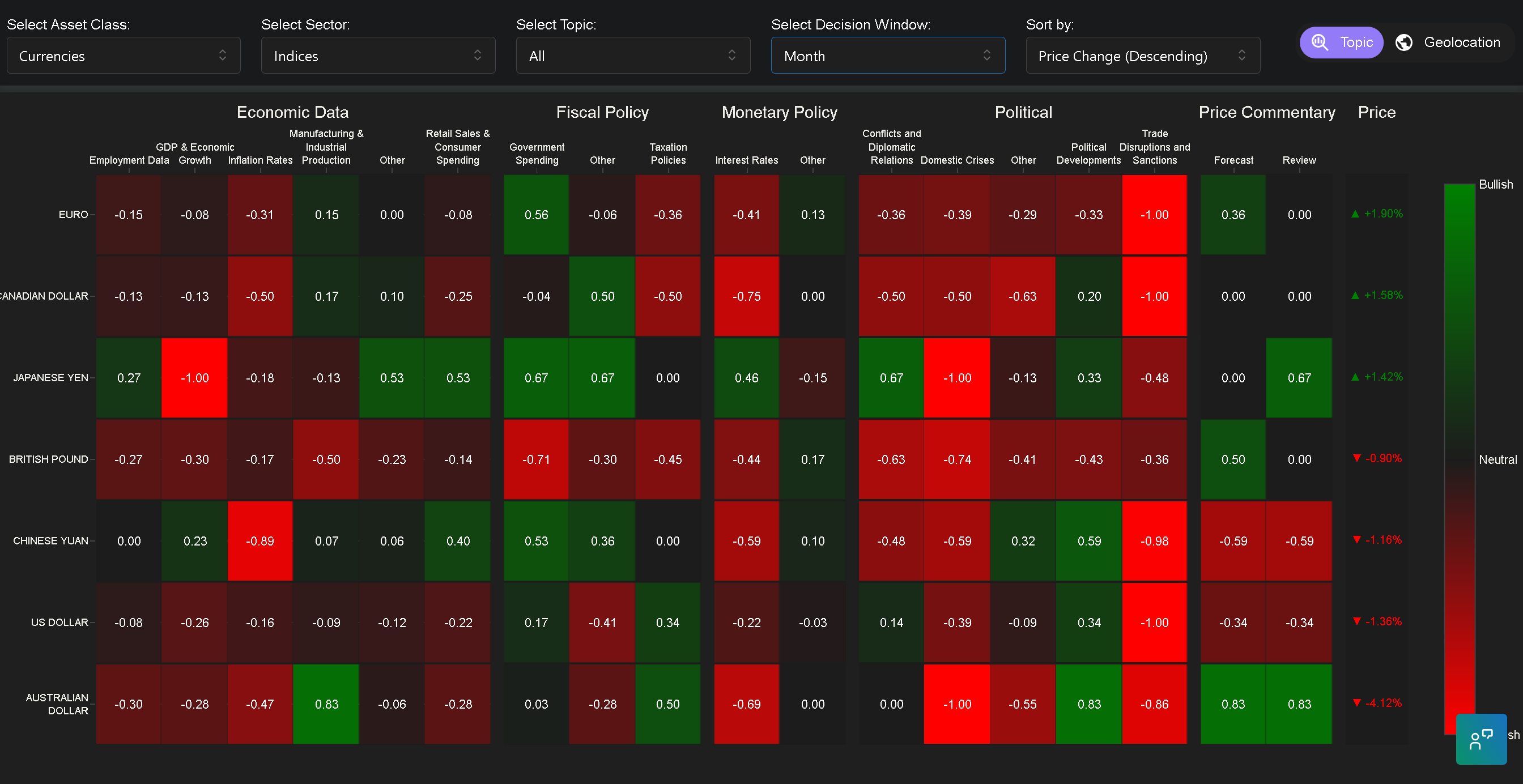The image size is (1523, 784).
Task: Click the Fiscal Policy group header
Action: point(602,112)
